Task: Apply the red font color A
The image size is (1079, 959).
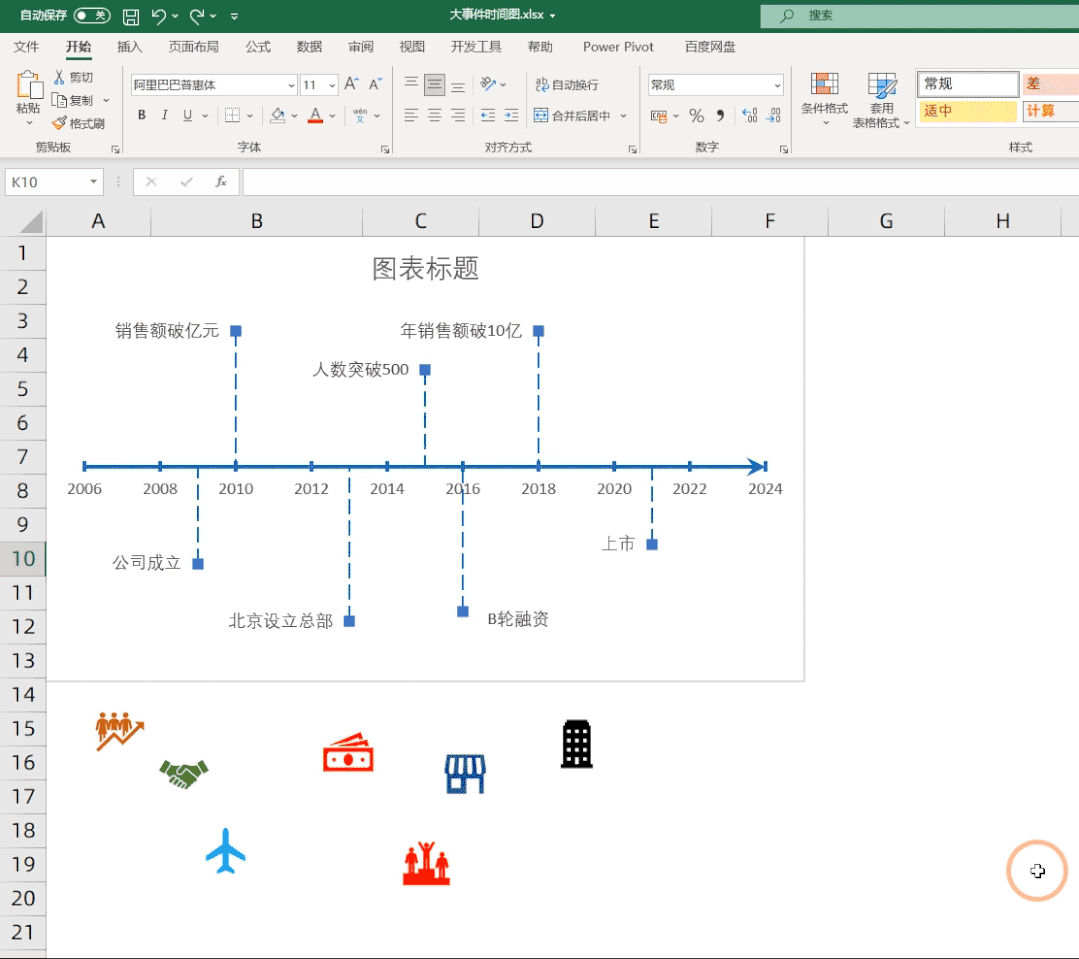Action: [315, 115]
